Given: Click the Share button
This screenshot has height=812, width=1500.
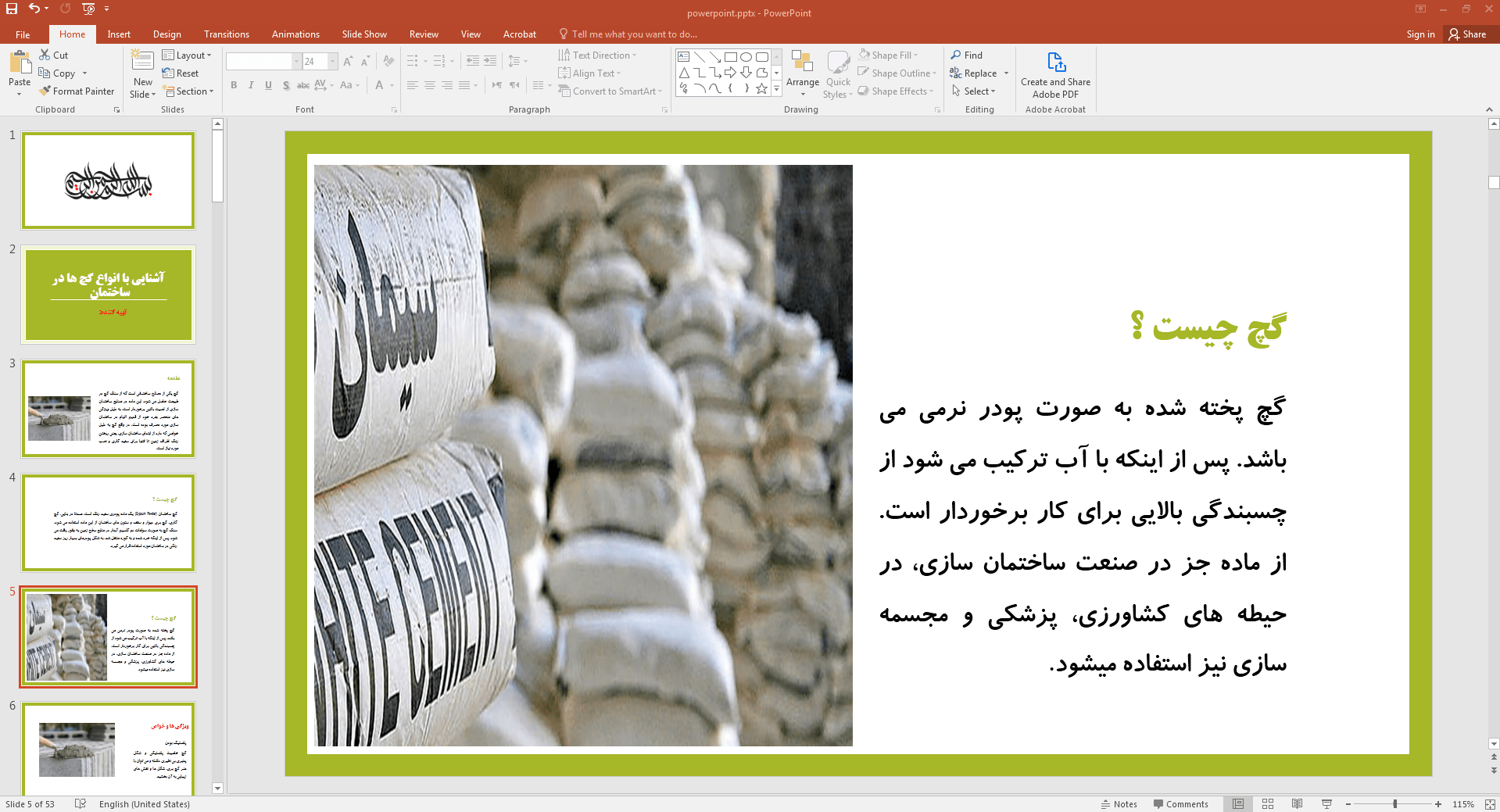Looking at the screenshot, I should point(1467,34).
